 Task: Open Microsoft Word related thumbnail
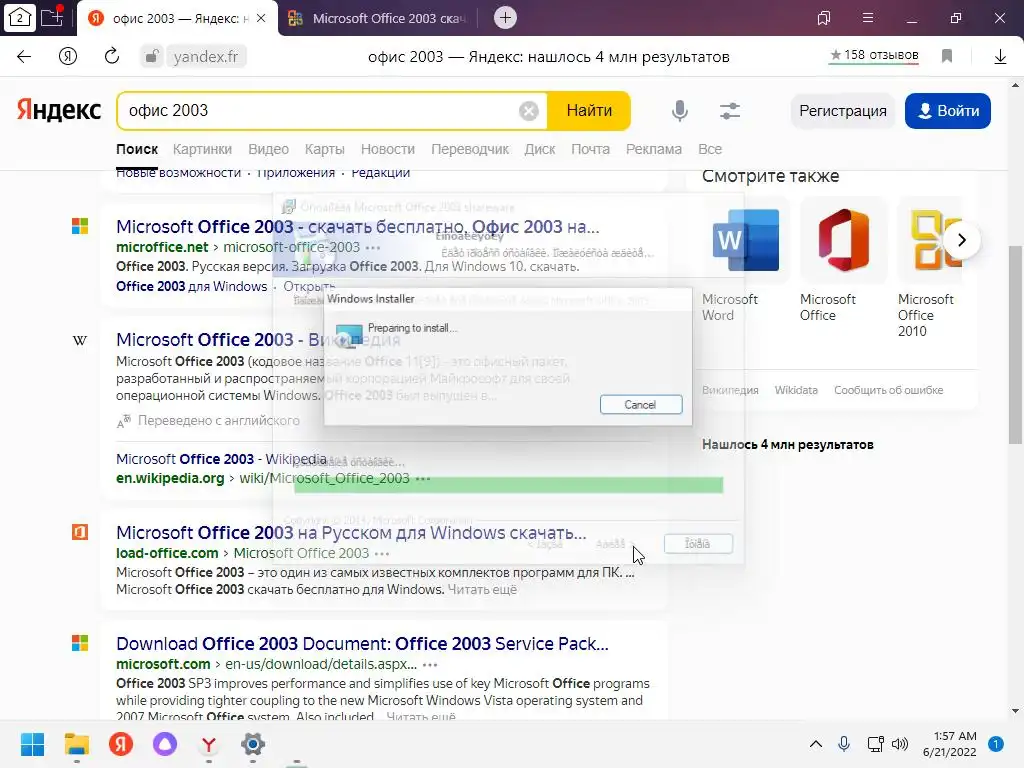coord(745,240)
